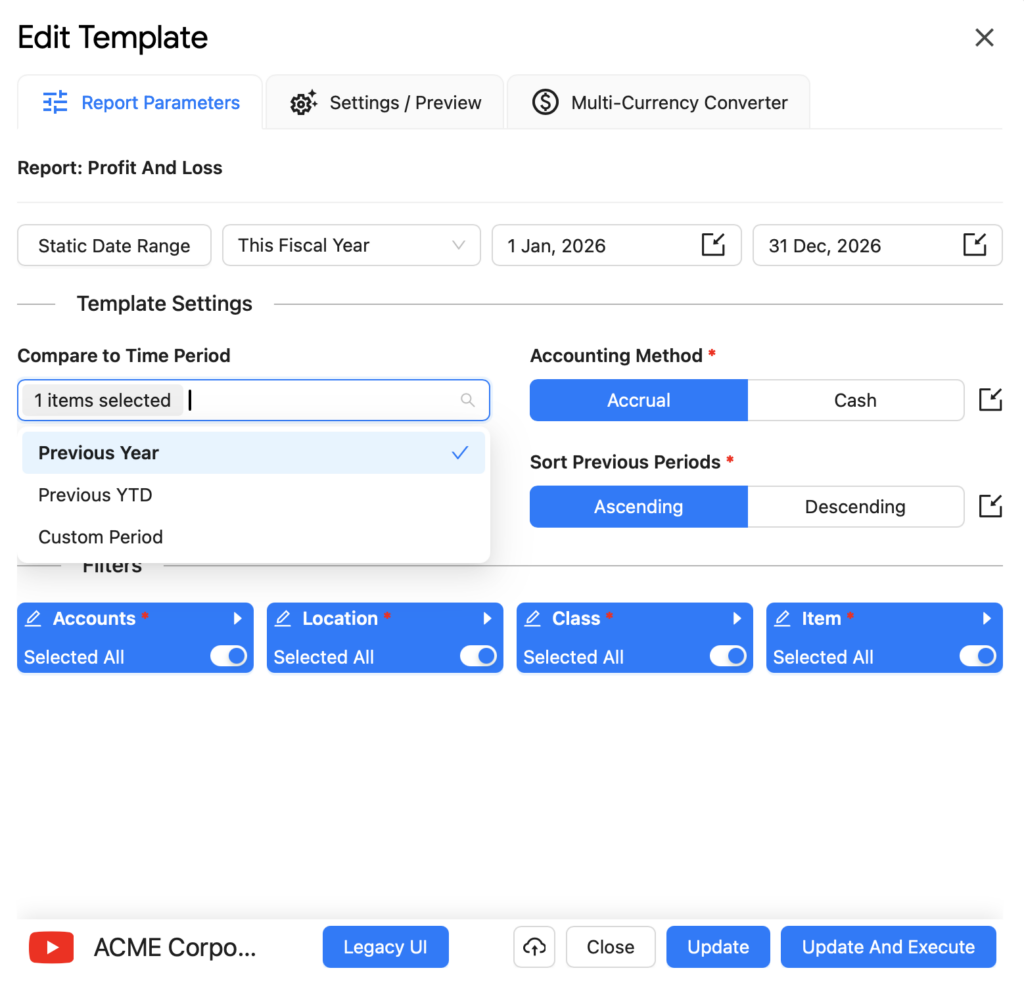Click the edit icon next to Sort Previous Periods
The width and height of the screenshot is (1024, 983).
click(x=989, y=506)
